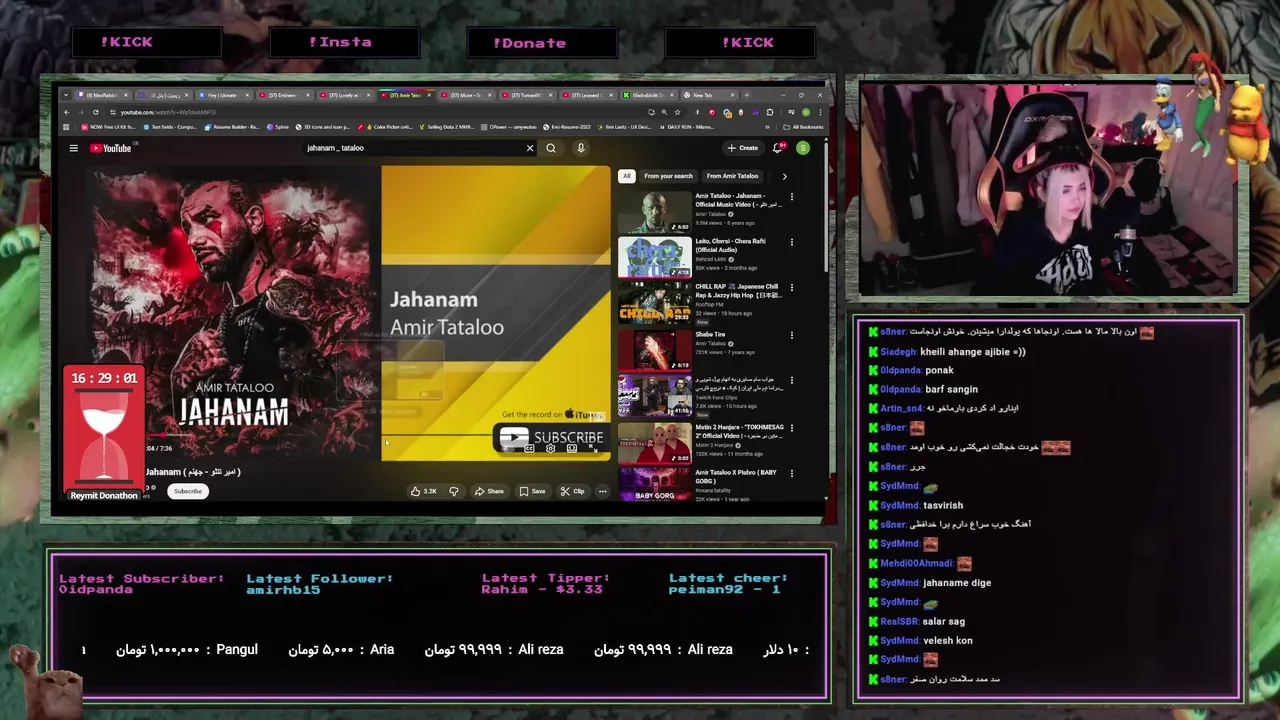Image resolution: width=1280 pixels, height=720 pixels.
Task: Clear the search text with the X
Action: pyautogui.click(x=530, y=148)
